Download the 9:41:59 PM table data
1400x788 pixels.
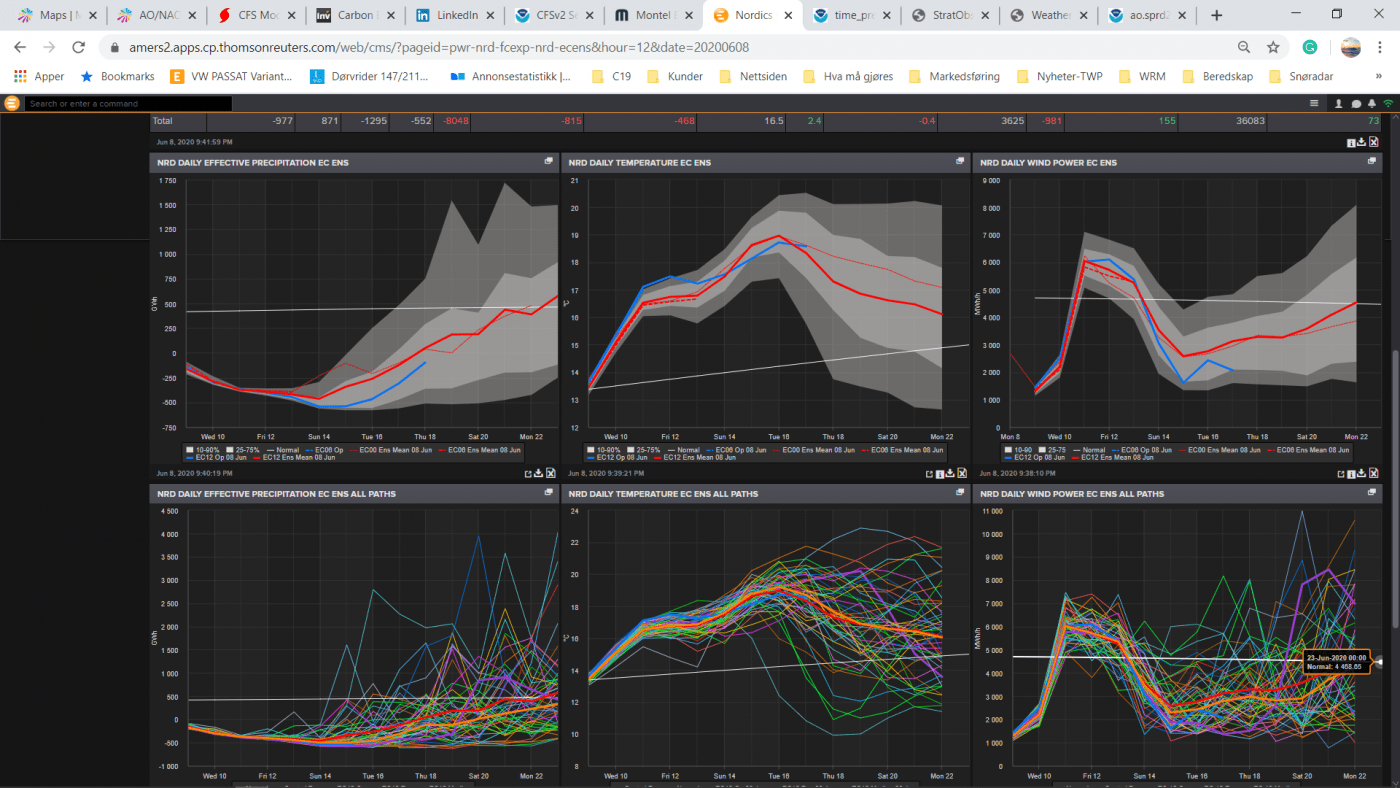[x=1361, y=141]
